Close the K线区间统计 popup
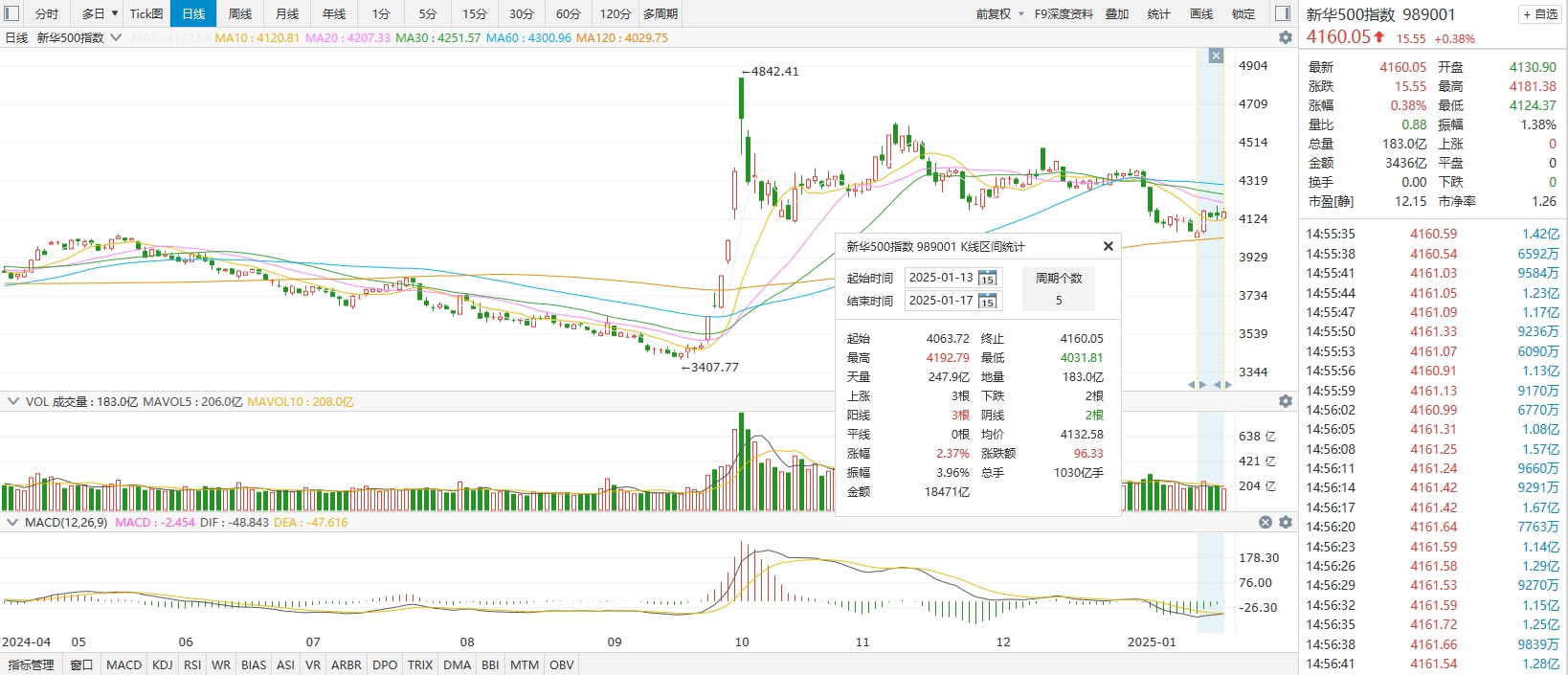Screen dimensions: 1568x675 coord(1108,246)
